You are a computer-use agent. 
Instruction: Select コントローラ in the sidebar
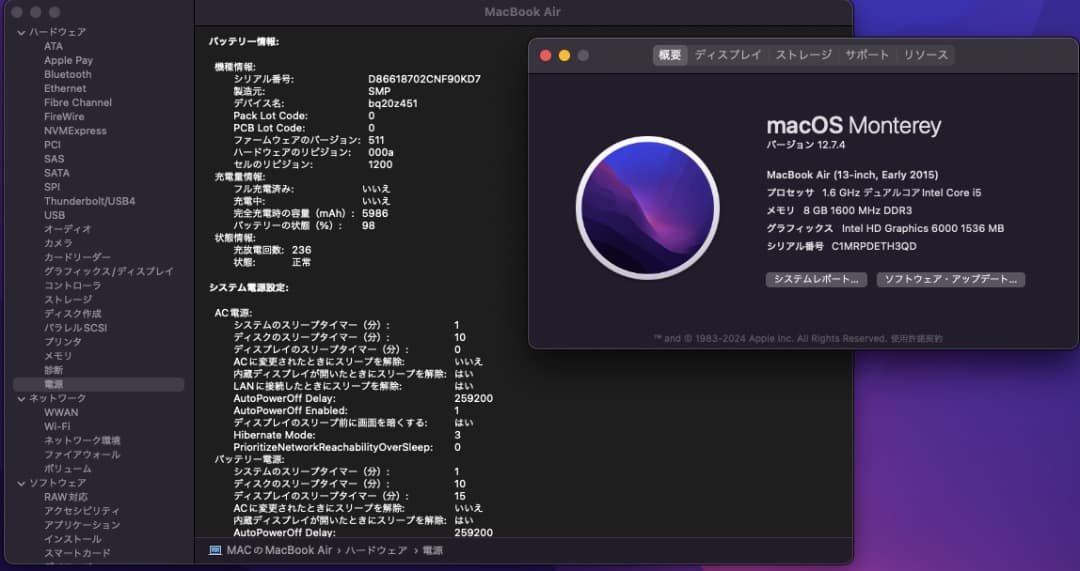click(72, 285)
